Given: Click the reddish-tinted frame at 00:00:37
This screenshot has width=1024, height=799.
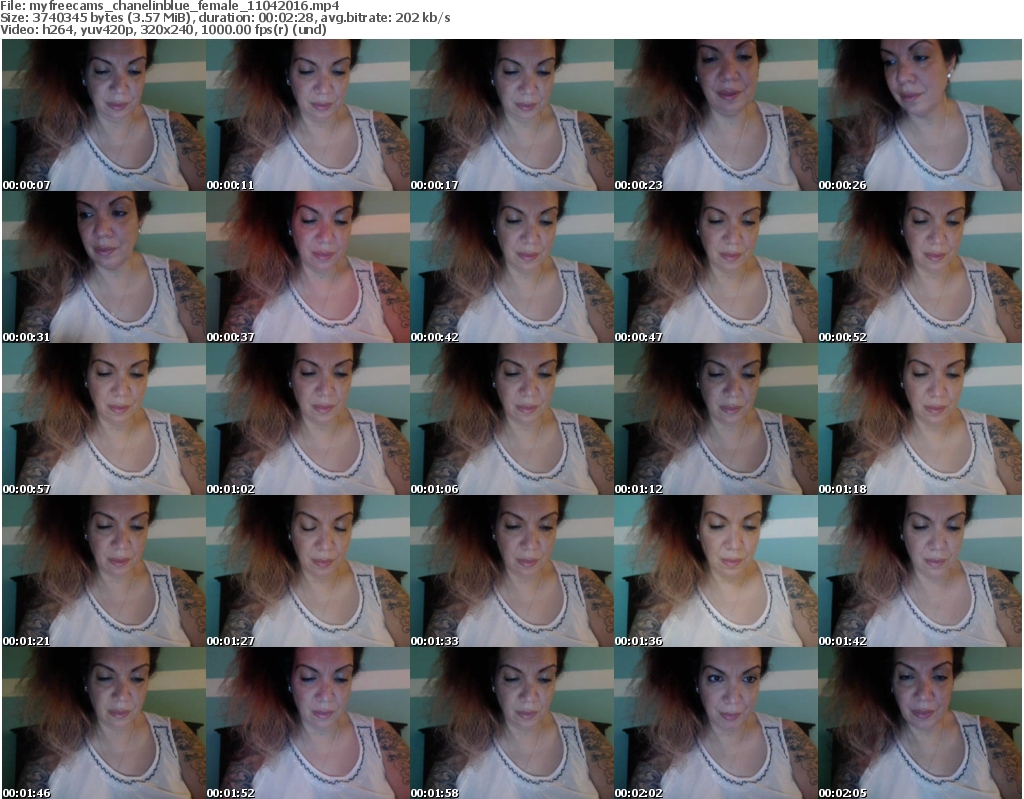Looking at the screenshot, I should (x=307, y=267).
